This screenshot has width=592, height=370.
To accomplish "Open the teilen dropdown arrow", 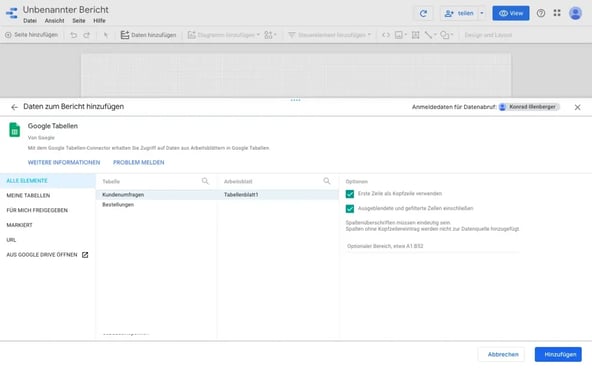I will [482, 13].
